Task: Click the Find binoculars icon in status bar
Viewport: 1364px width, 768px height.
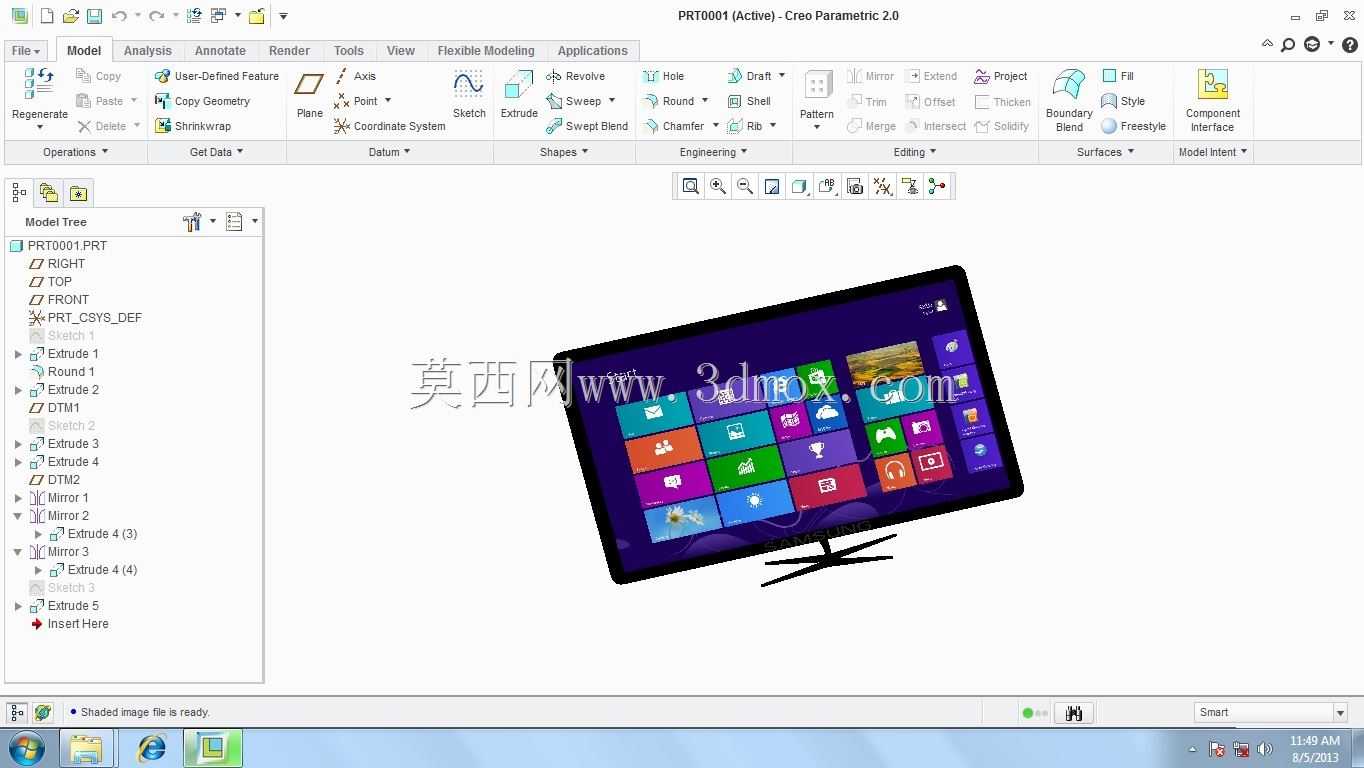Action: (1074, 713)
